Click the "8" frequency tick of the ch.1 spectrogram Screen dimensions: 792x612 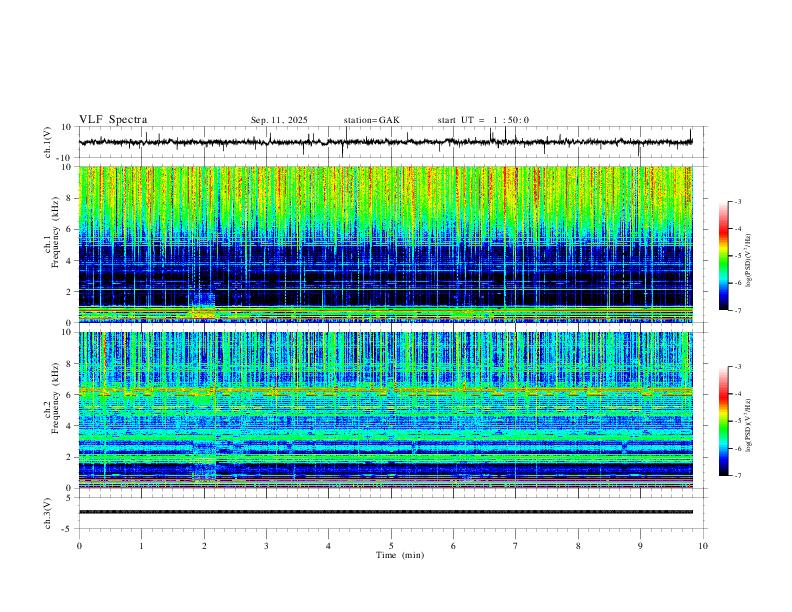pos(70,198)
